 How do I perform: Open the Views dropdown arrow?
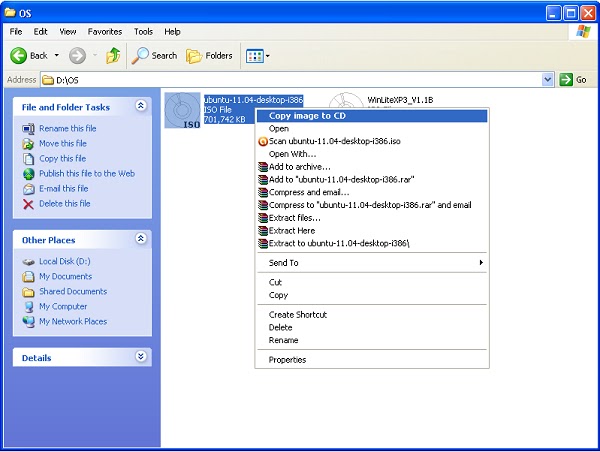[267, 56]
